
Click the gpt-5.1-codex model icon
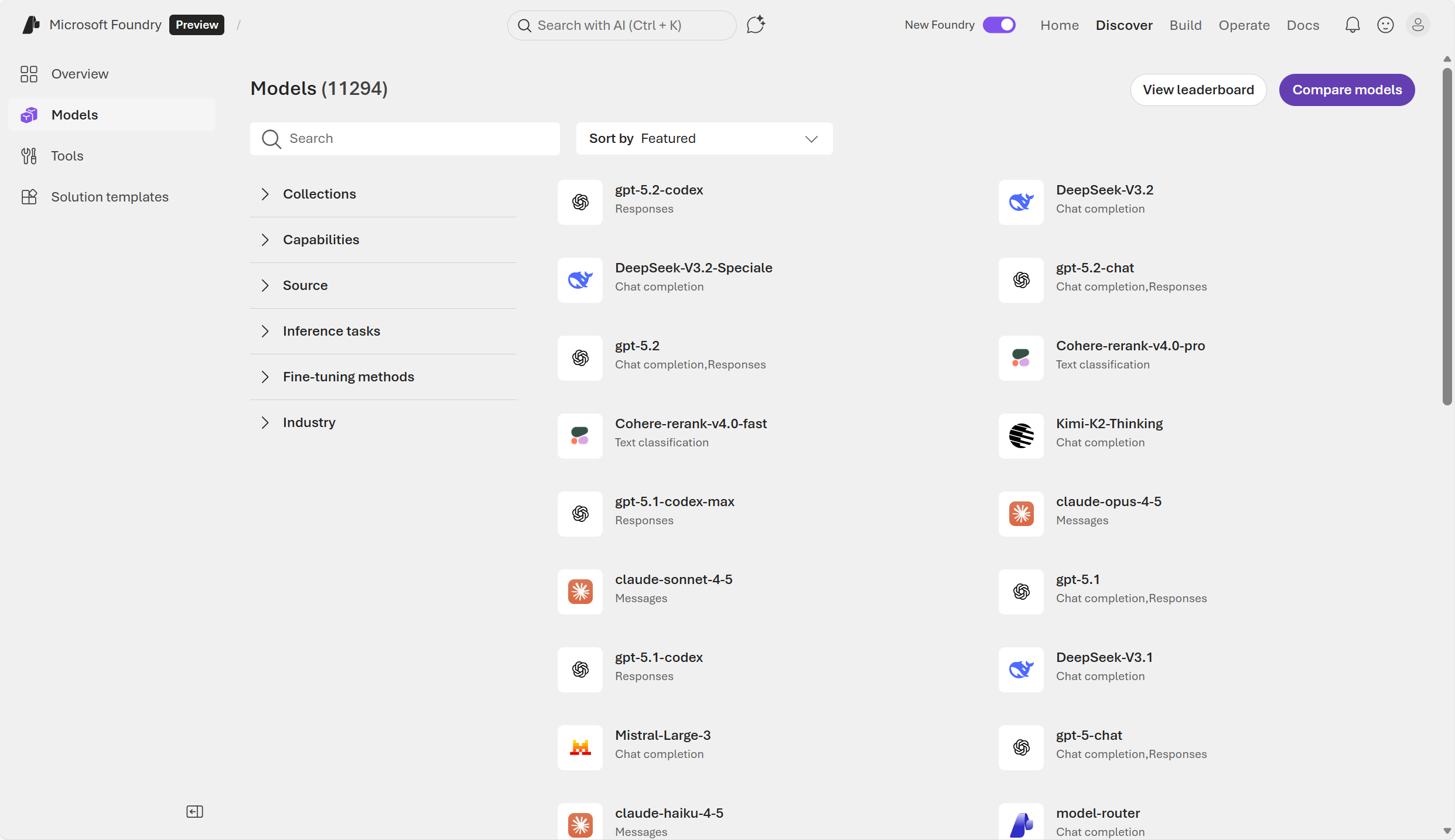[x=580, y=670]
